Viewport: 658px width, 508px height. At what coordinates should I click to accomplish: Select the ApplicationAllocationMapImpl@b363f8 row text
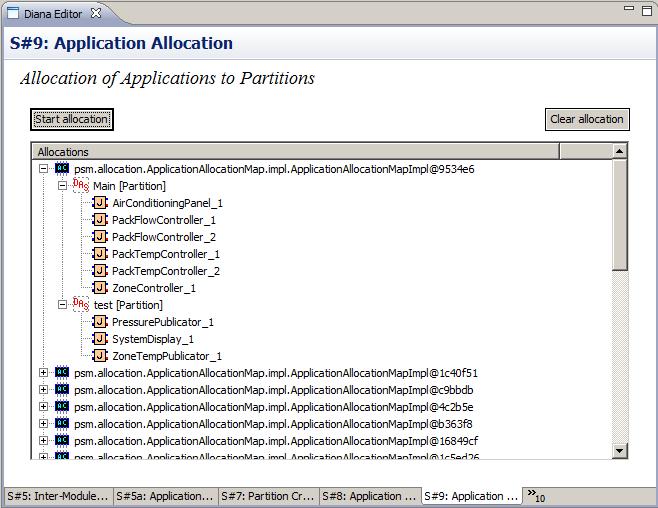[273, 424]
